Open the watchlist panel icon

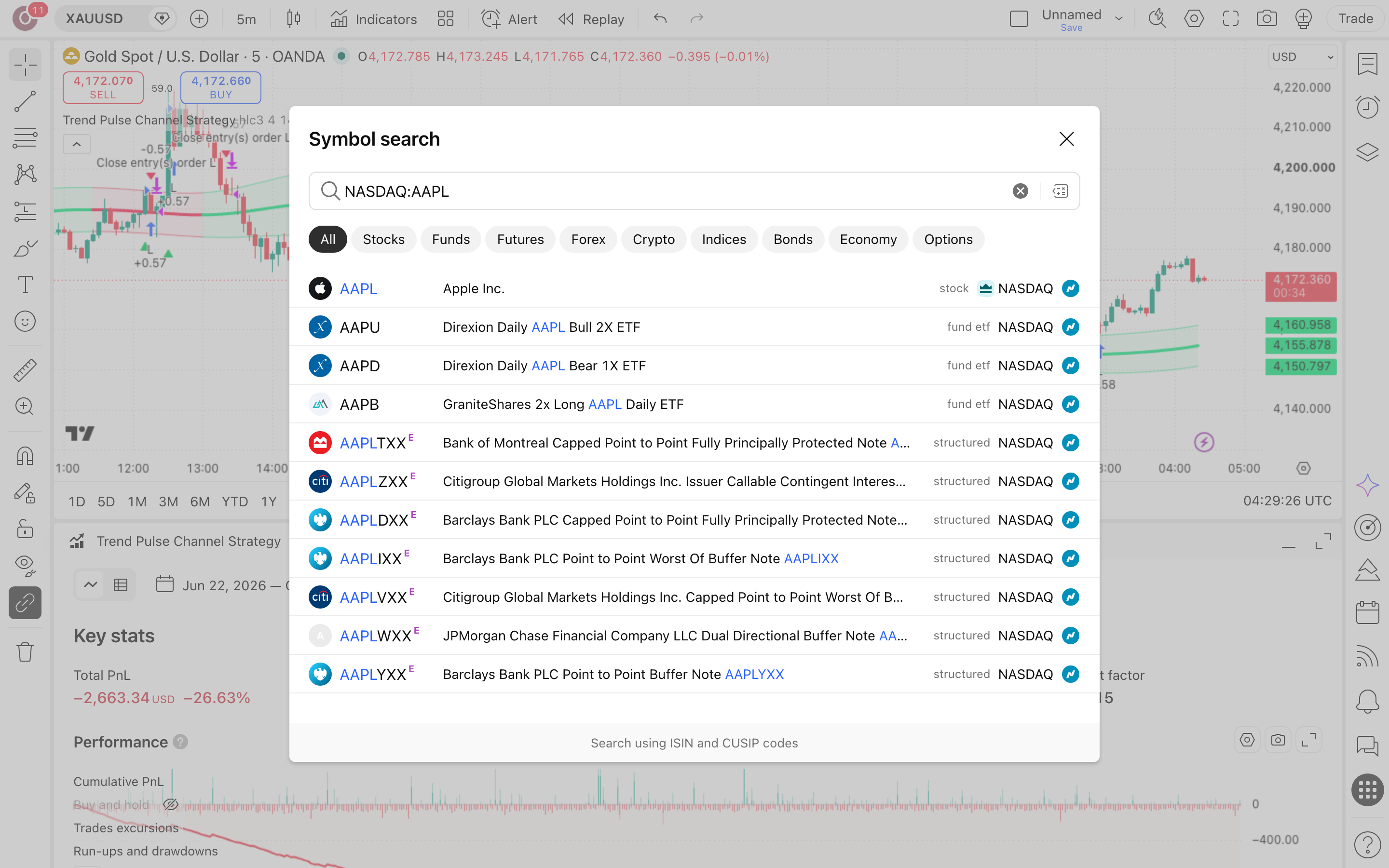coord(1367,64)
